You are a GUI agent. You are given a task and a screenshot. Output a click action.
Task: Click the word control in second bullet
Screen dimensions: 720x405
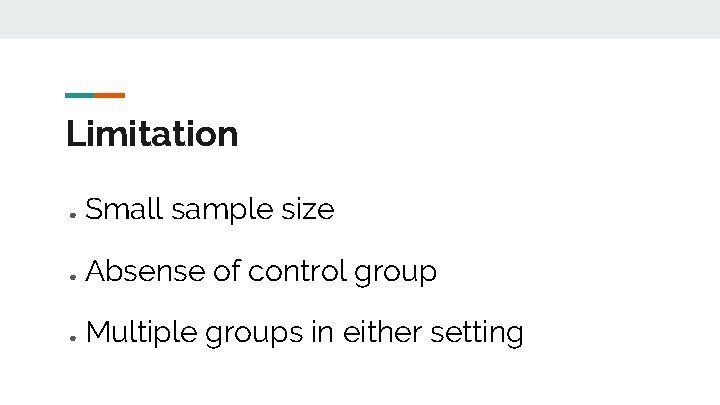(297, 271)
